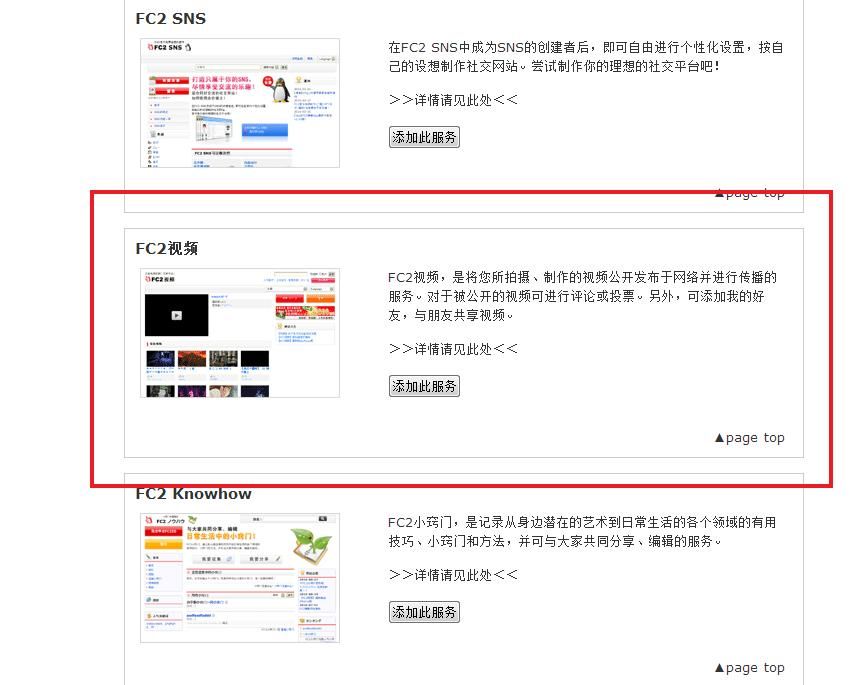867x685 pixels.
Task: Open details link under FC2 SNS description
Action: 453,100
